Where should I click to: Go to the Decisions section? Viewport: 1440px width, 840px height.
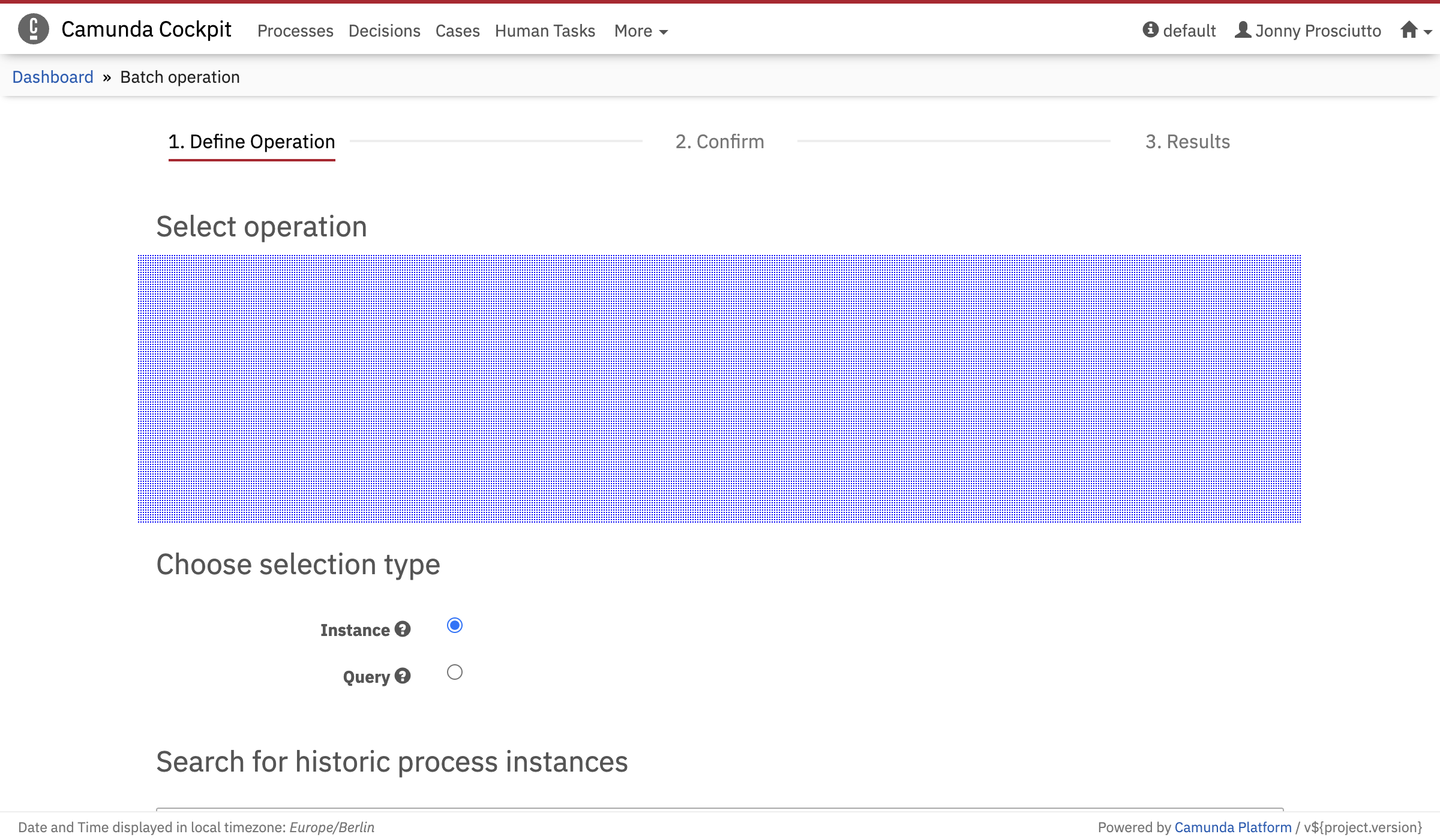pyautogui.click(x=385, y=31)
